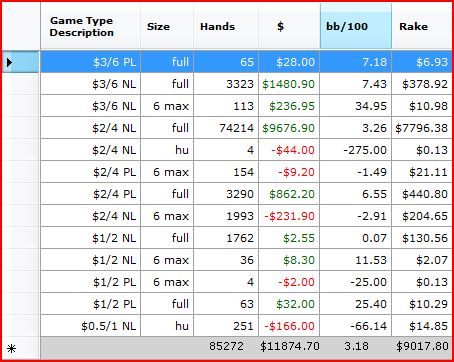Click the $7796.38 rake cell
The height and width of the screenshot is (362, 454).
[x=422, y=128]
